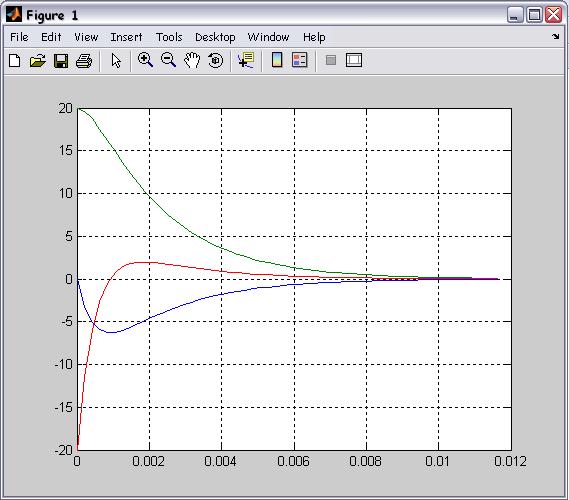Screen dimensions: 569x500
Task: Activate the Zoom In tool
Action: 145,60
